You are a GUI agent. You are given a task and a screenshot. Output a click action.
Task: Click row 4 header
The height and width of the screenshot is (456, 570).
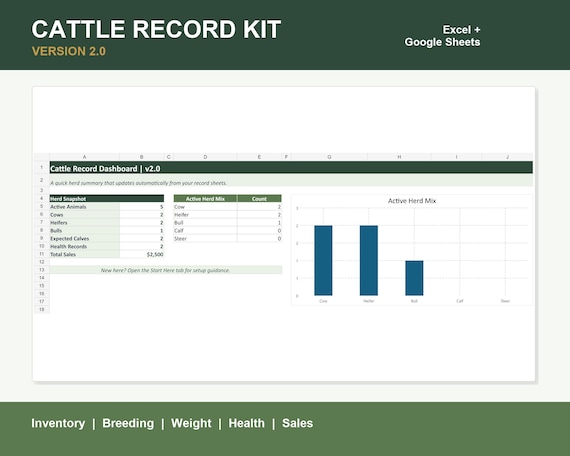pos(41,199)
